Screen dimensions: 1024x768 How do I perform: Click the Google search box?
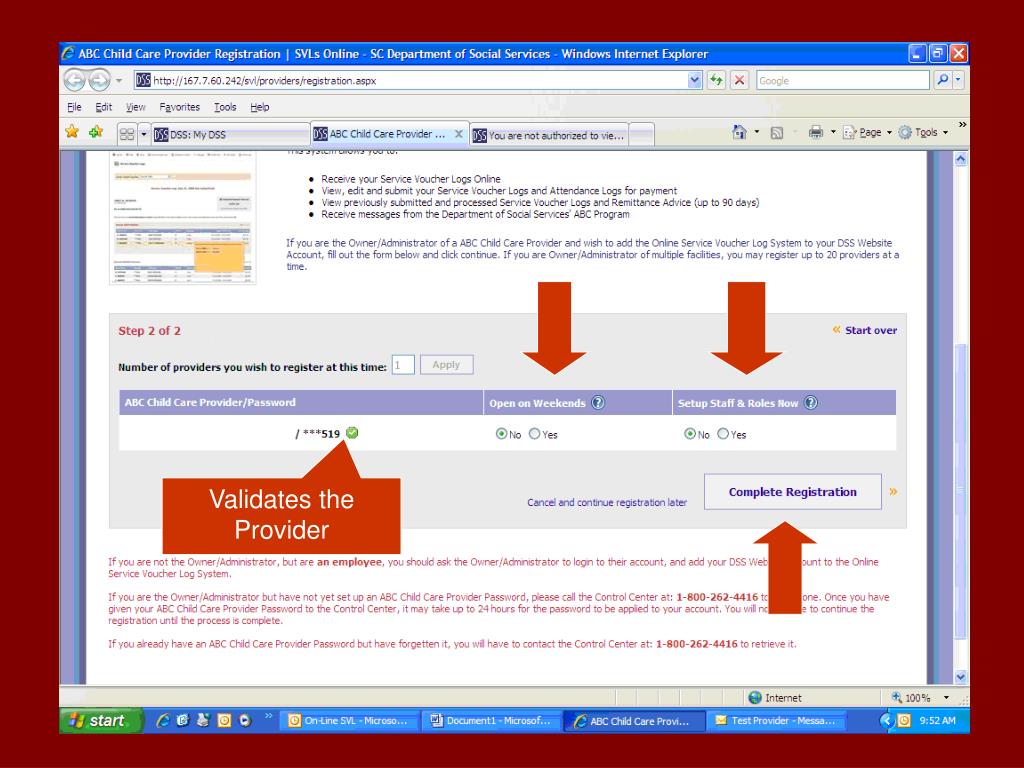pos(842,80)
